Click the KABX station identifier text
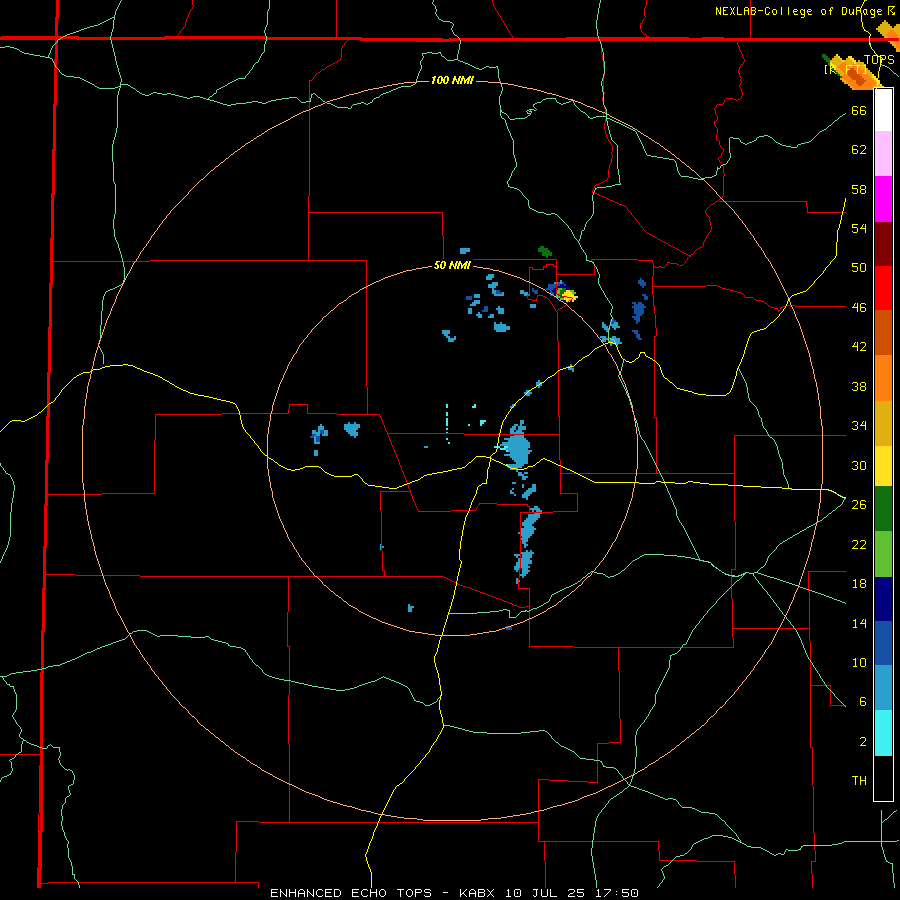The height and width of the screenshot is (900, 900). (x=479, y=893)
